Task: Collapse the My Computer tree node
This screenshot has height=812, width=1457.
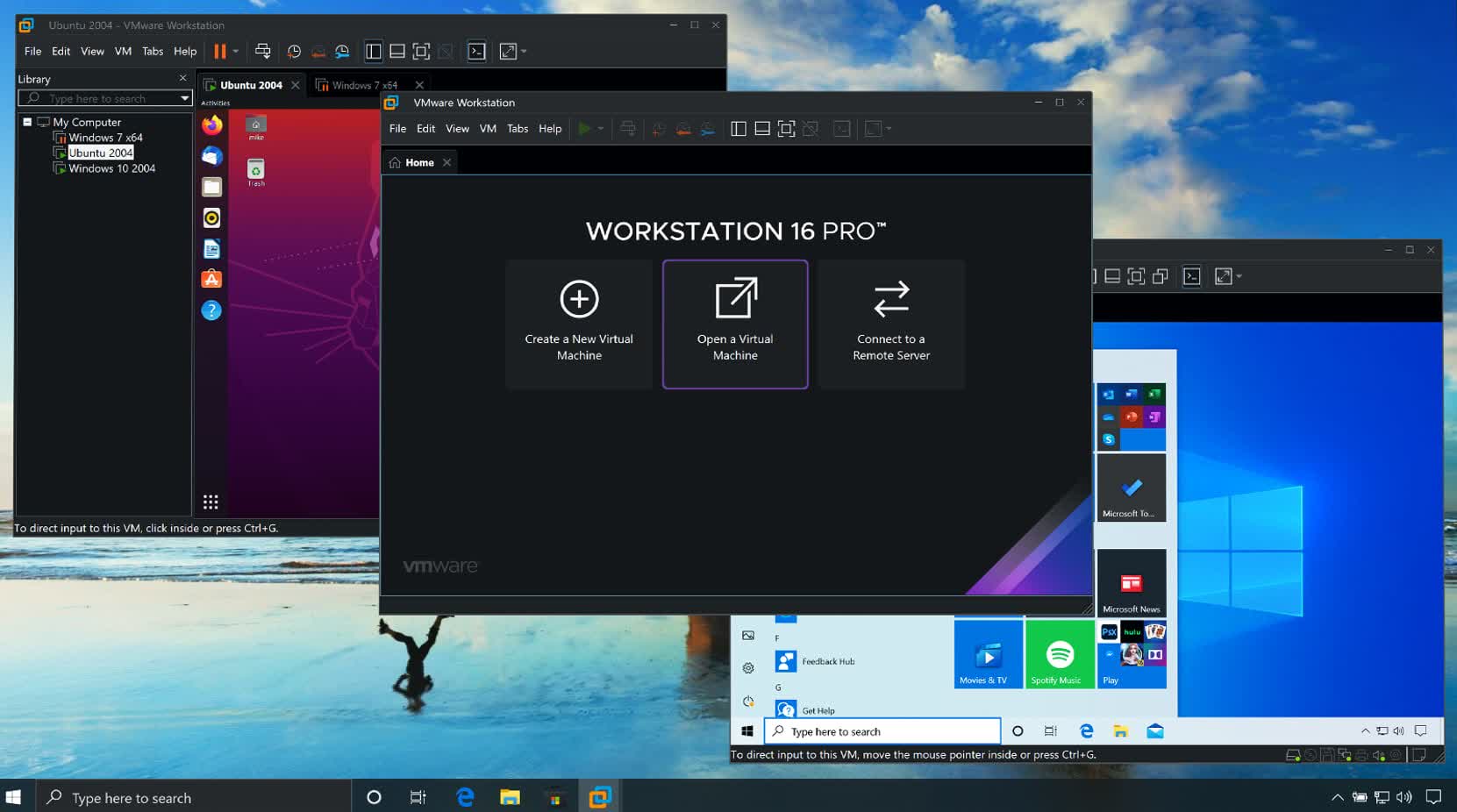Action: click(x=27, y=122)
